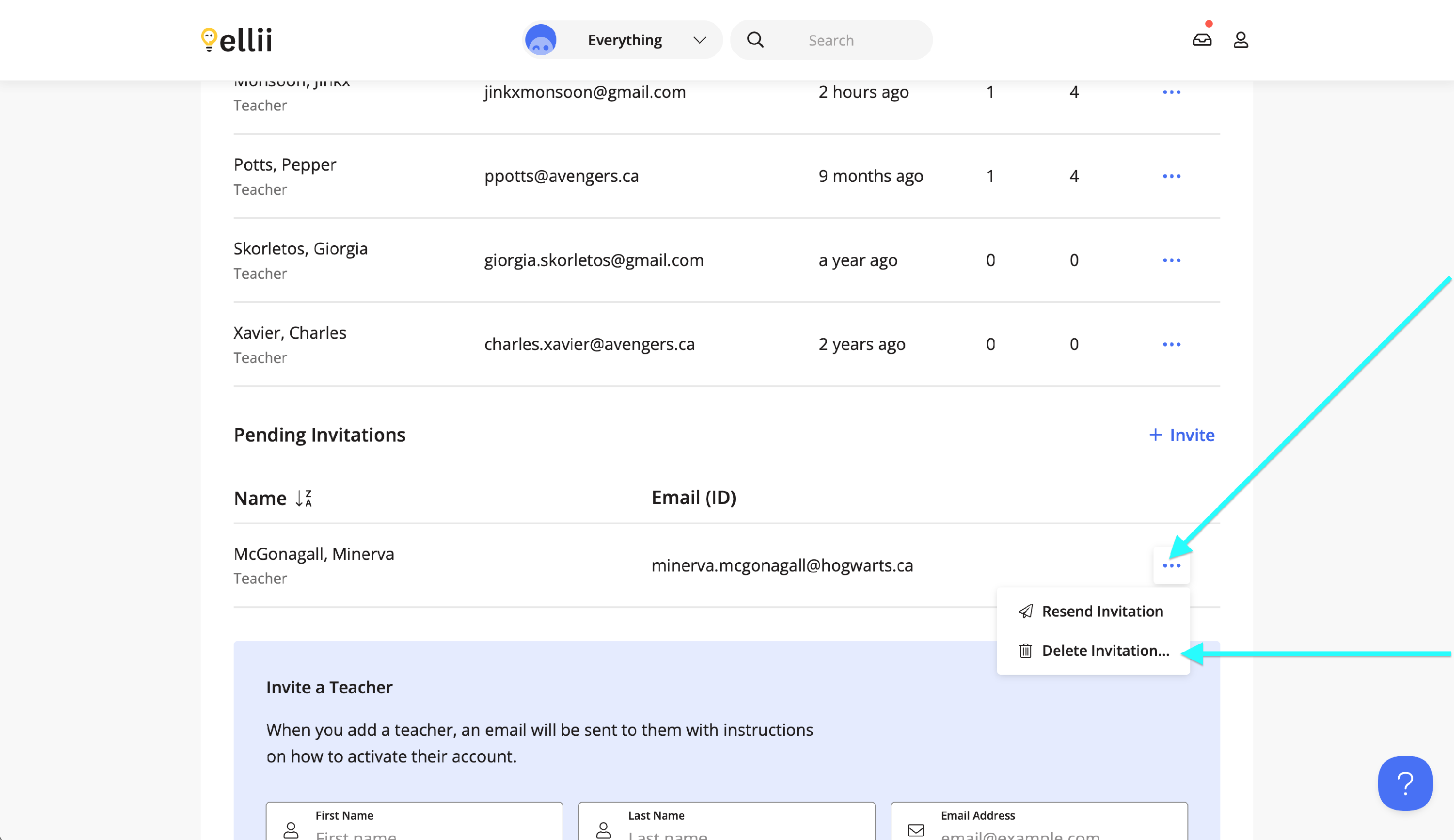Open the user account profile icon
The image size is (1454, 840).
point(1241,40)
